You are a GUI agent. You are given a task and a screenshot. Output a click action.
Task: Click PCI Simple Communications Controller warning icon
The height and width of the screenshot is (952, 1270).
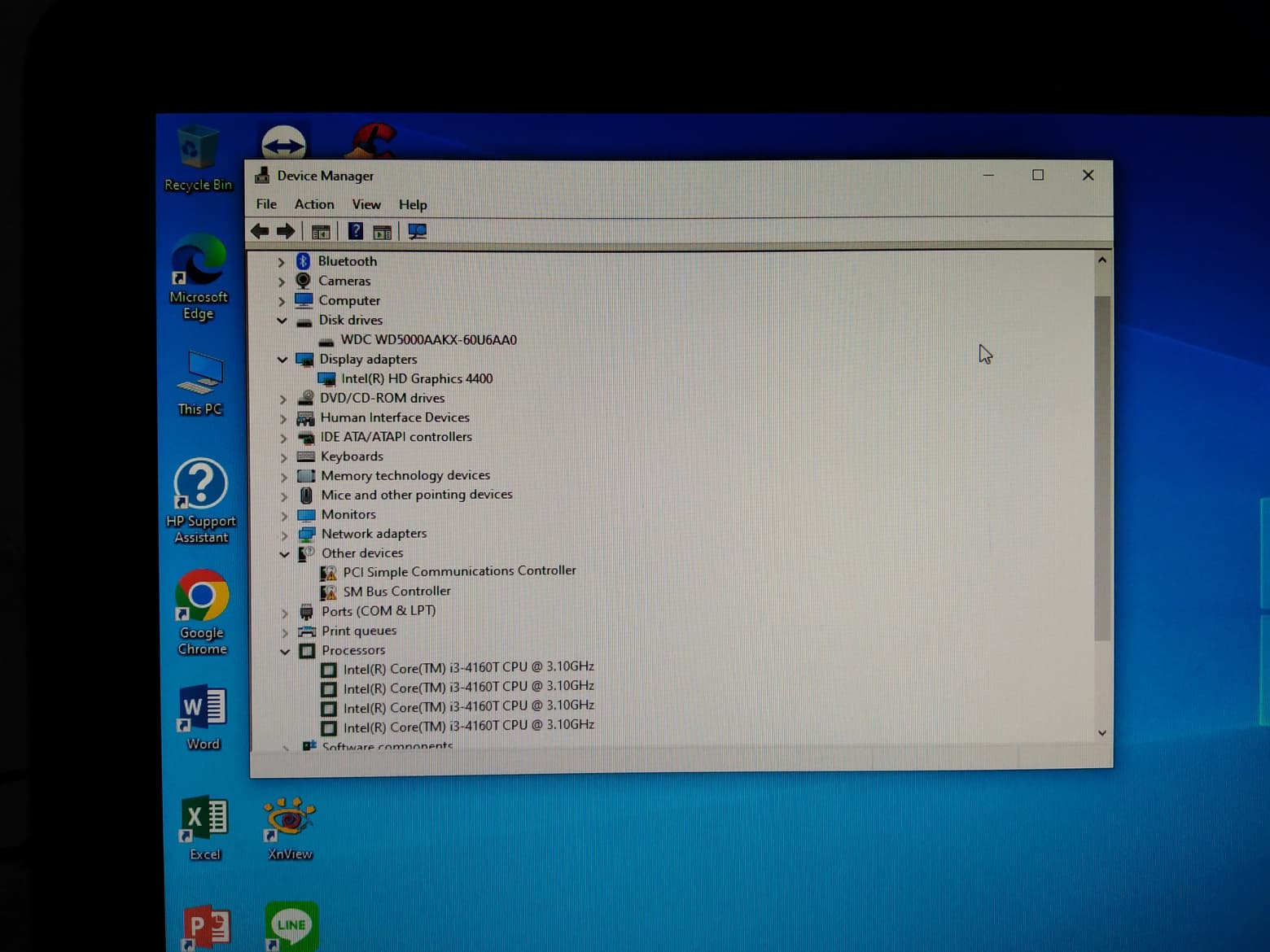(328, 572)
